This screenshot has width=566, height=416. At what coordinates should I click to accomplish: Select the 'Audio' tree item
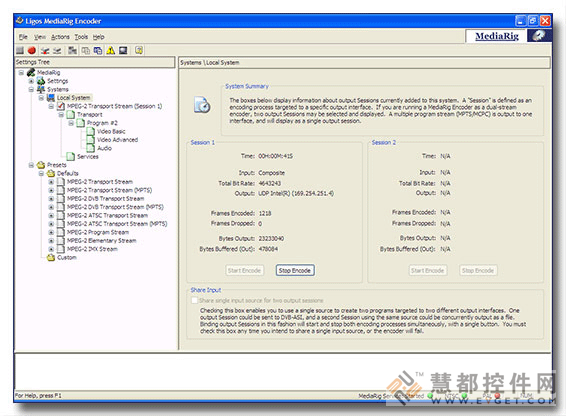[104, 148]
